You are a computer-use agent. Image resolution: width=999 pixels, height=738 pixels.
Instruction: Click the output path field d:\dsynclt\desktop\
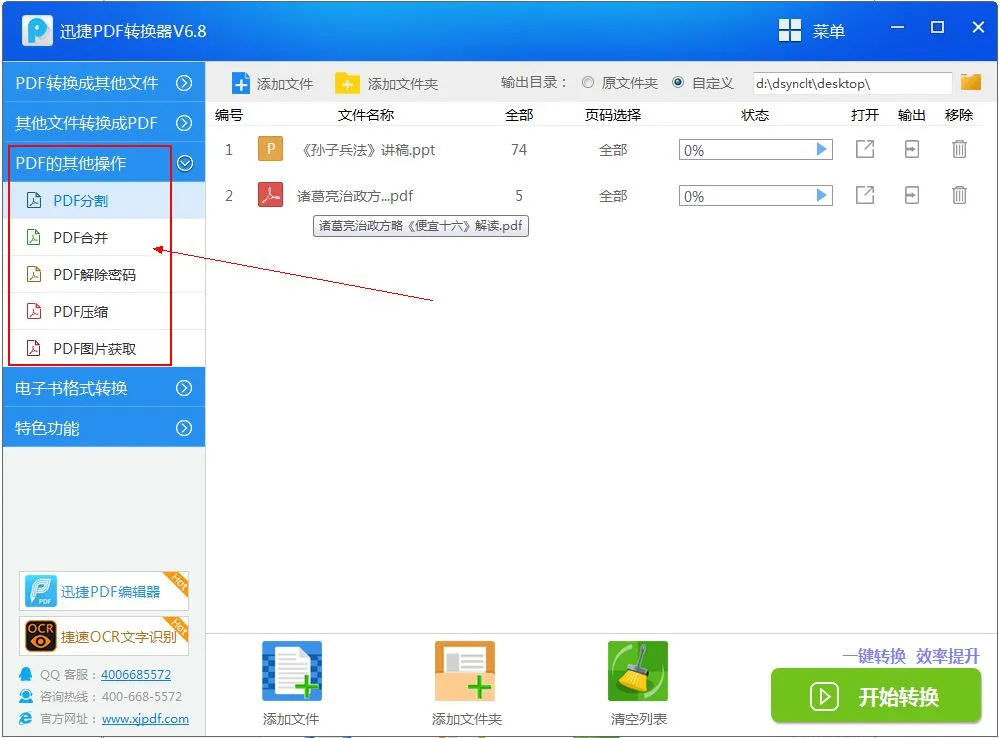click(852, 83)
